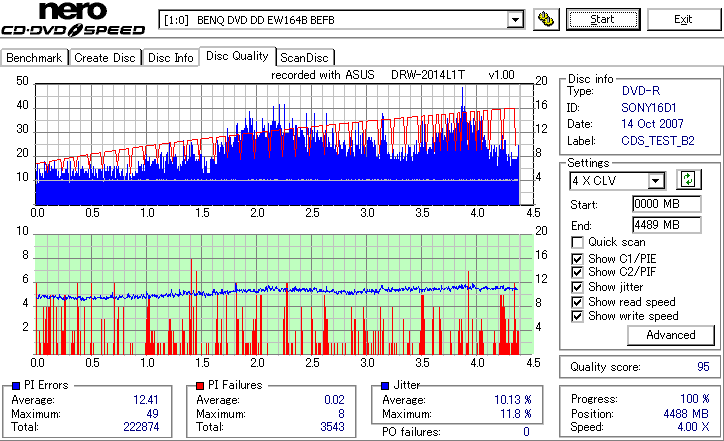Click the disc type DVD-R

coord(641,91)
